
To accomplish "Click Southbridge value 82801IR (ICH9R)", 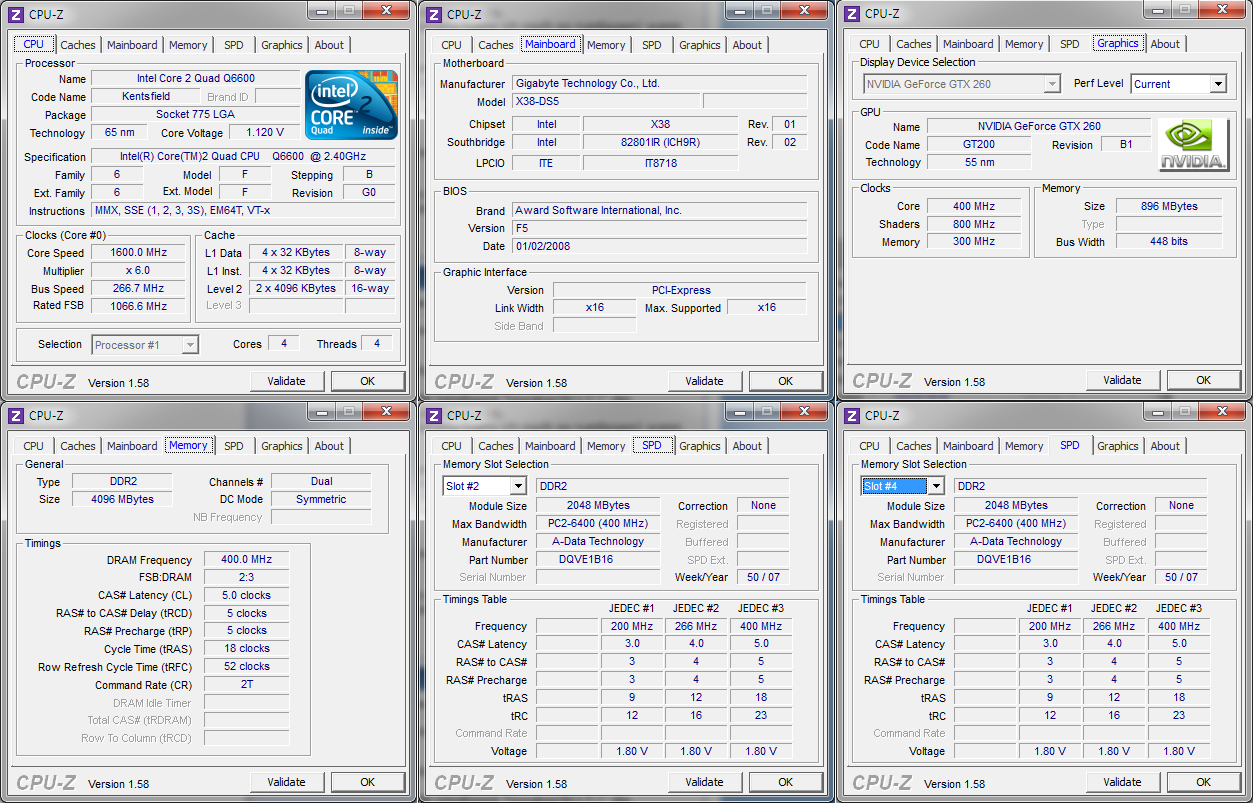I will (660, 143).
